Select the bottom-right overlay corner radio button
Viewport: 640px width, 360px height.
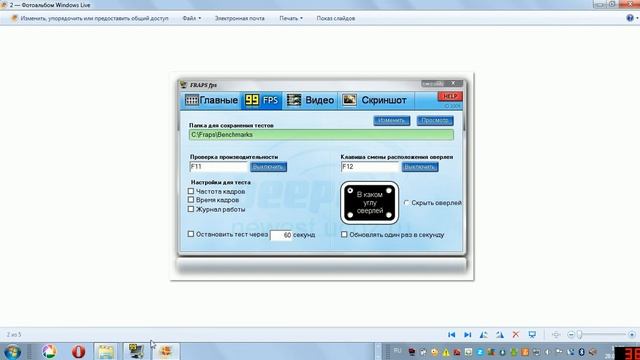(x=389, y=215)
